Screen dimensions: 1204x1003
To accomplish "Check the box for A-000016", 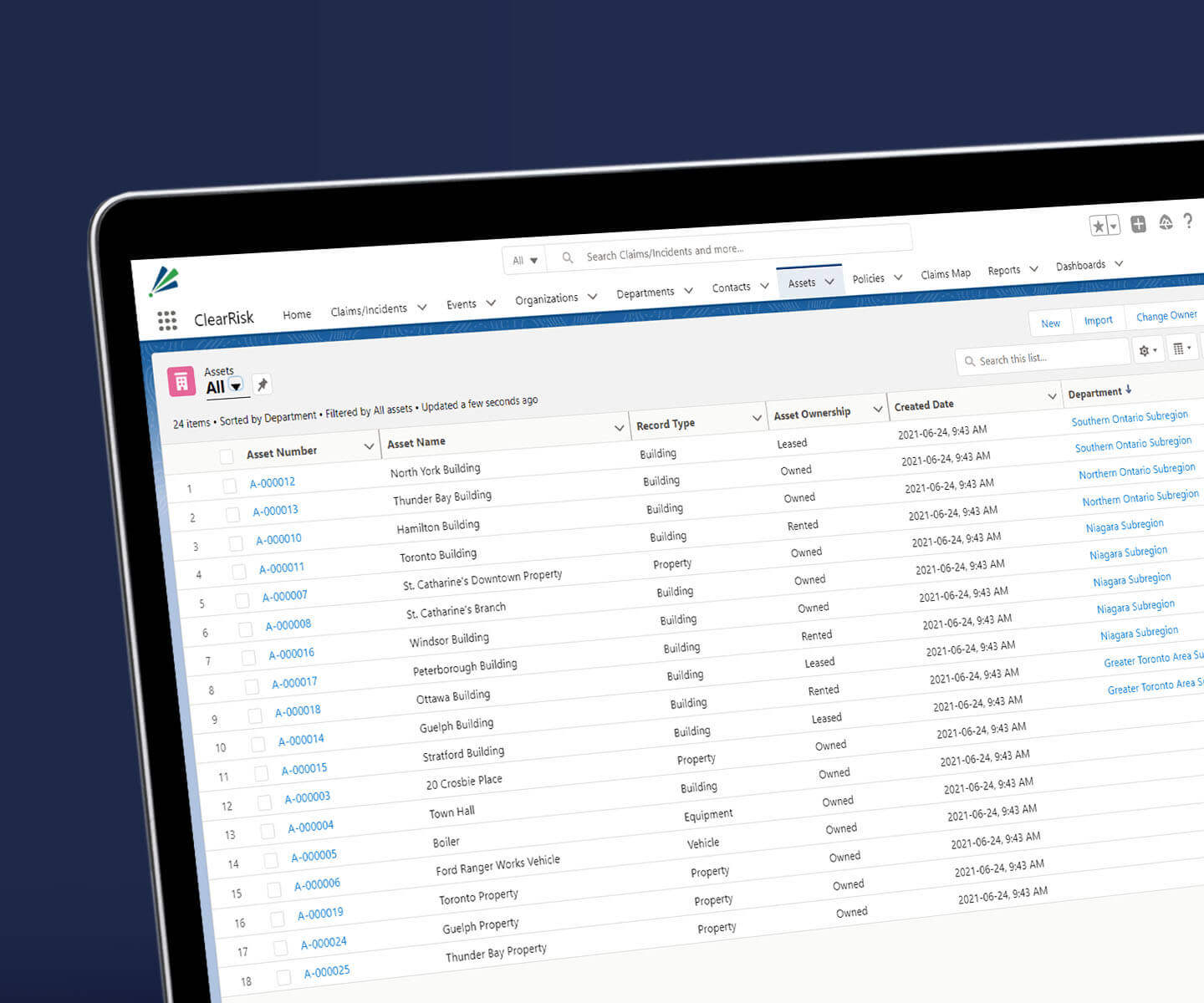I will [x=248, y=658].
